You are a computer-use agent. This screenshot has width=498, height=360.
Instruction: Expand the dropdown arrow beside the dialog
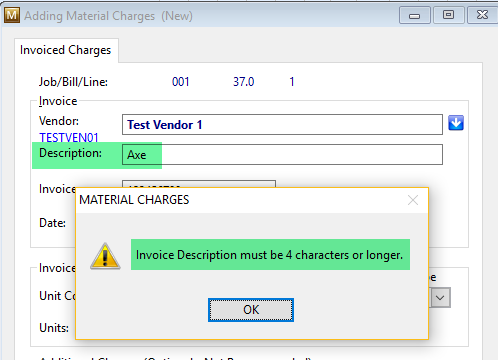click(440, 297)
